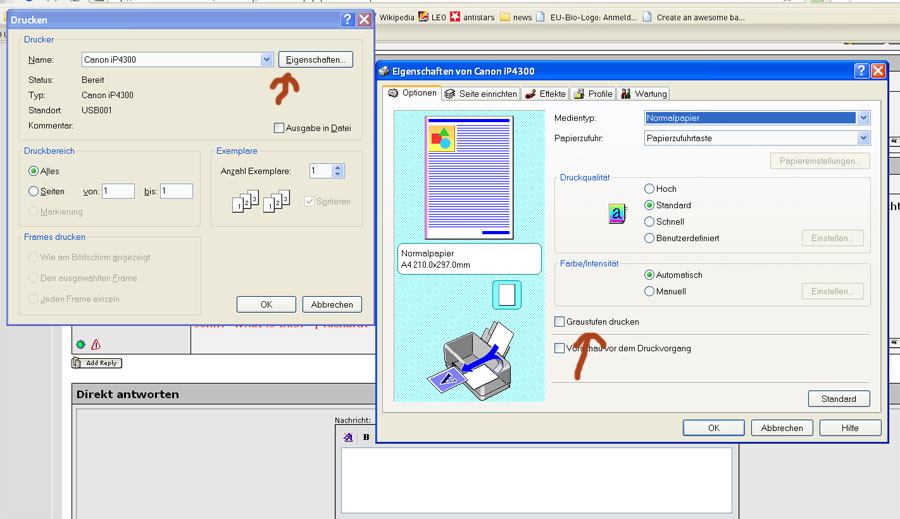This screenshot has height=519, width=900.
Task: Open the LEO bookmark
Action: click(x=432, y=17)
